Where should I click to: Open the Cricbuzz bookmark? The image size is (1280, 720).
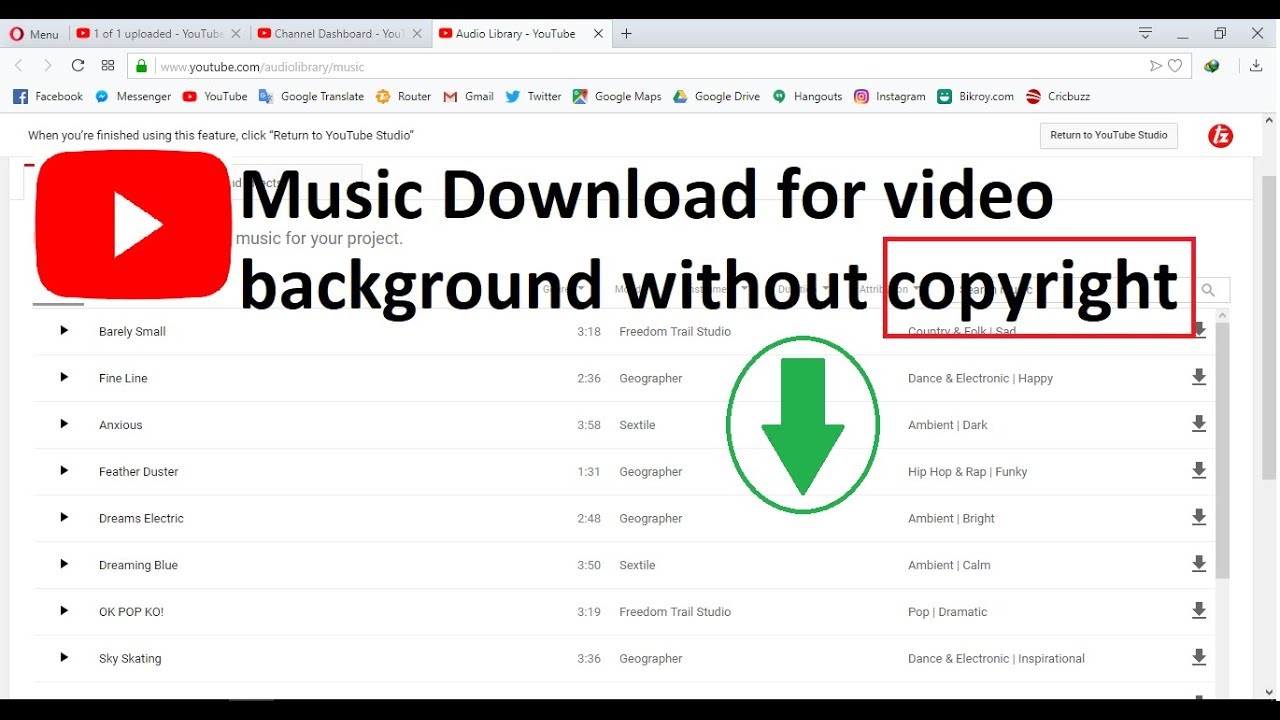(x=1058, y=97)
